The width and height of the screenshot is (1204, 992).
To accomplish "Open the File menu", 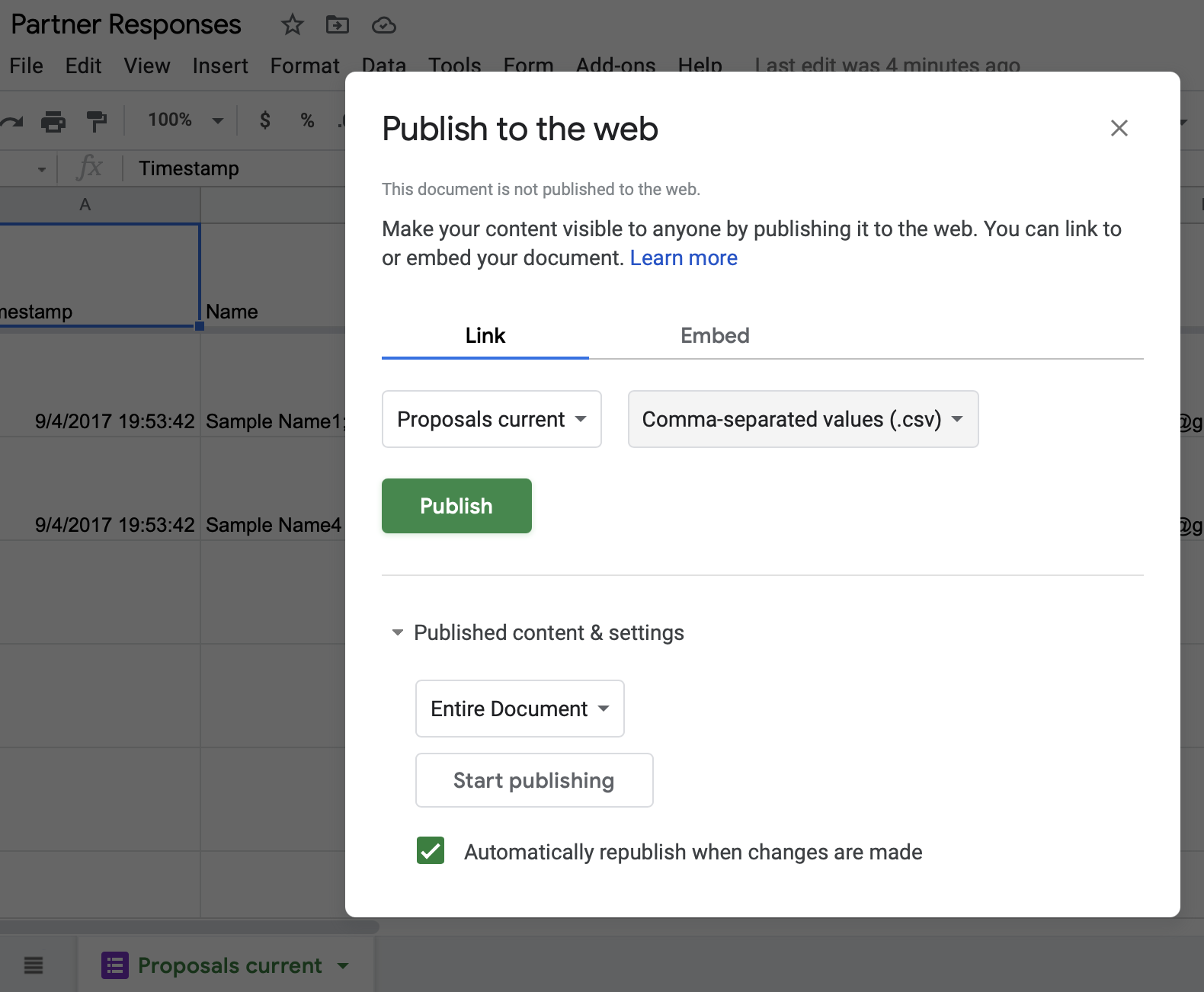I will (x=26, y=66).
